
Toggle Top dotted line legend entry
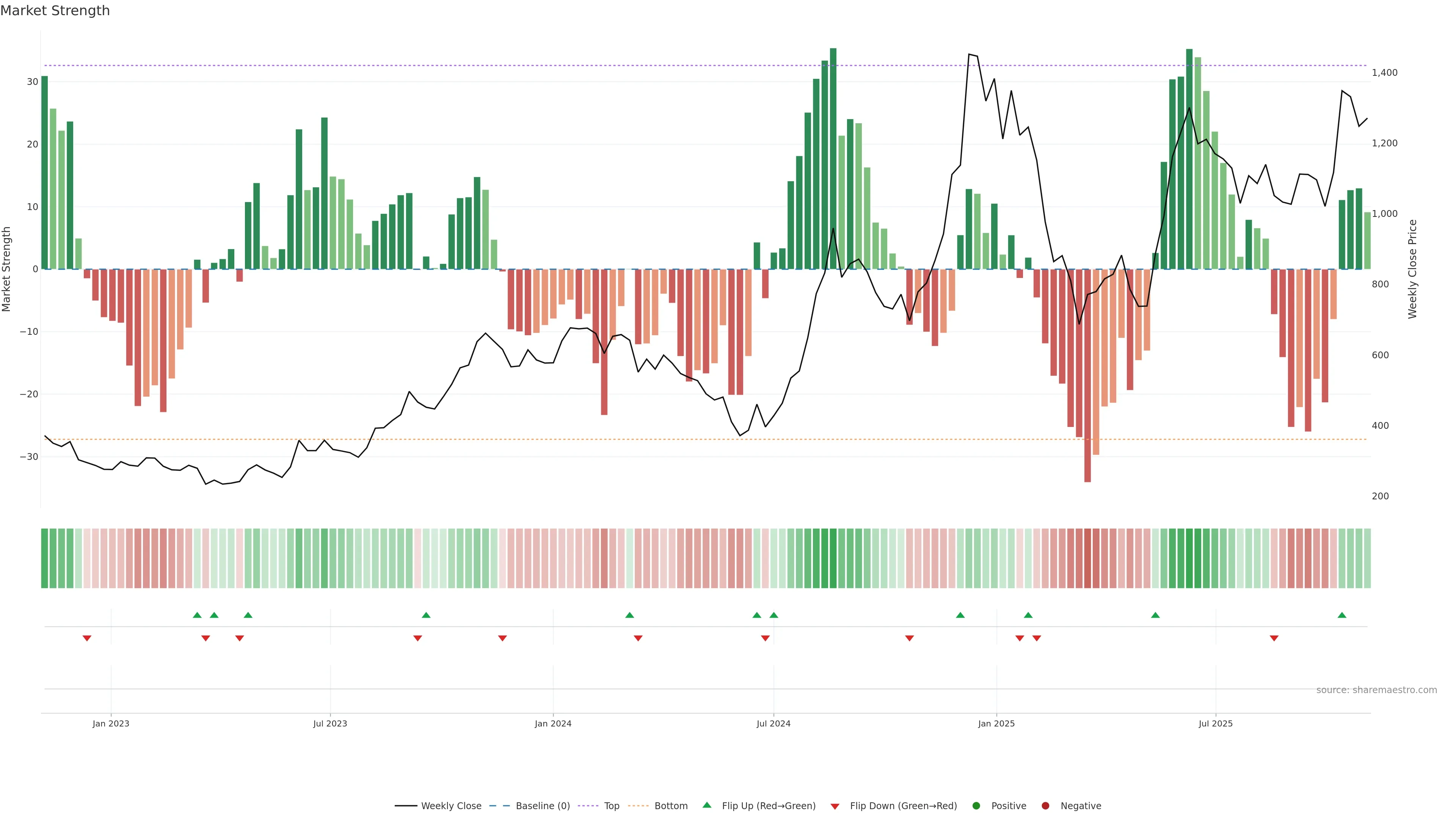tap(611, 805)
